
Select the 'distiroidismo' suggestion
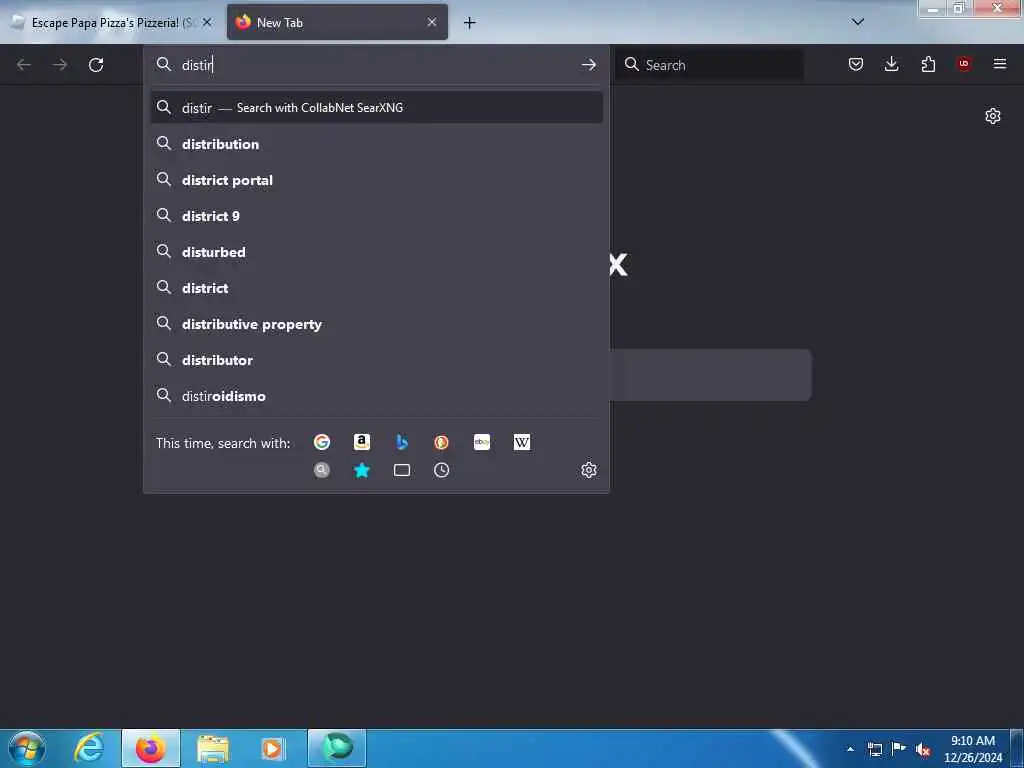point(377,396)
